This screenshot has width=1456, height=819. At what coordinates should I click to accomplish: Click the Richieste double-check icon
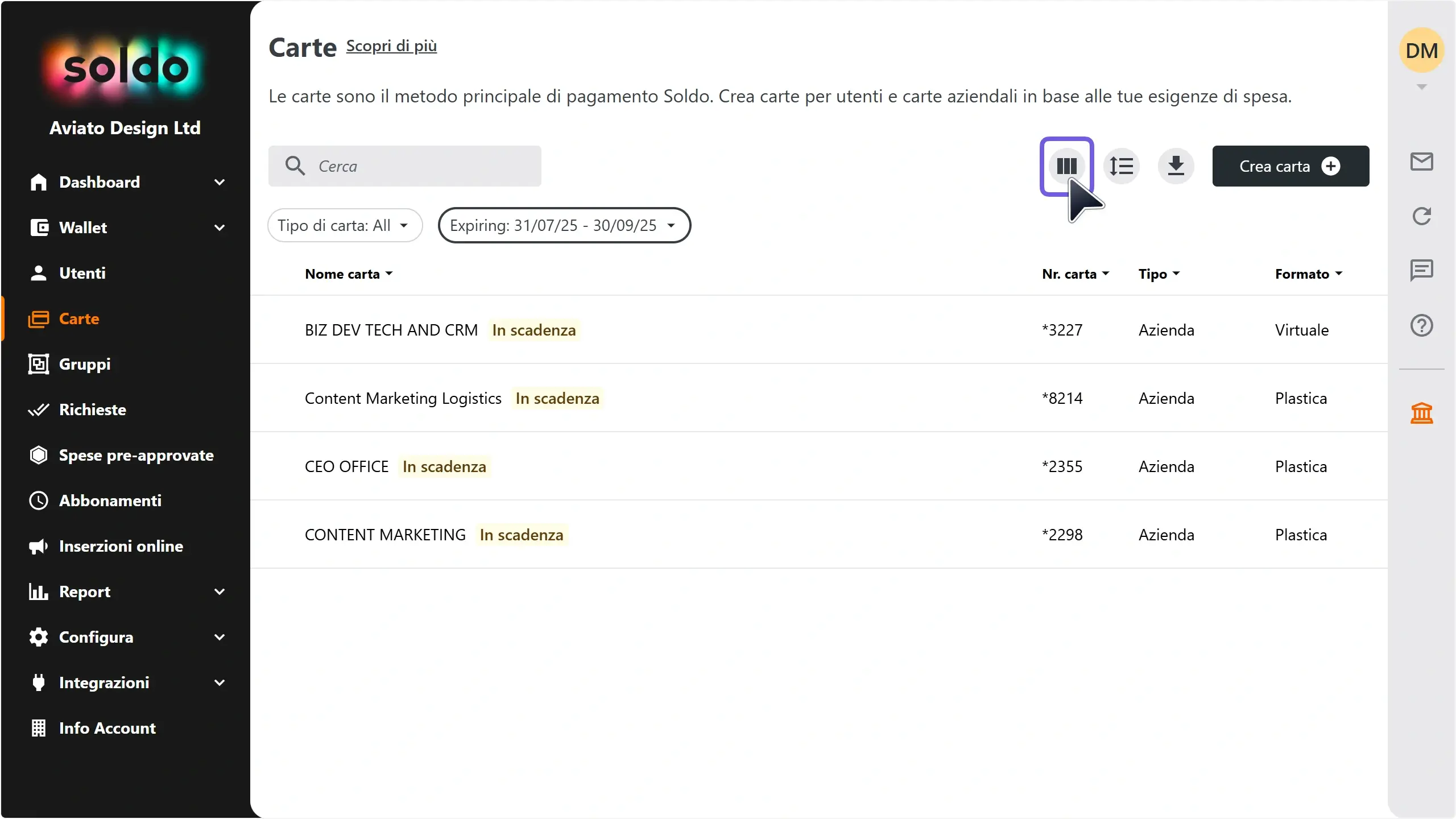pos(39,409)
